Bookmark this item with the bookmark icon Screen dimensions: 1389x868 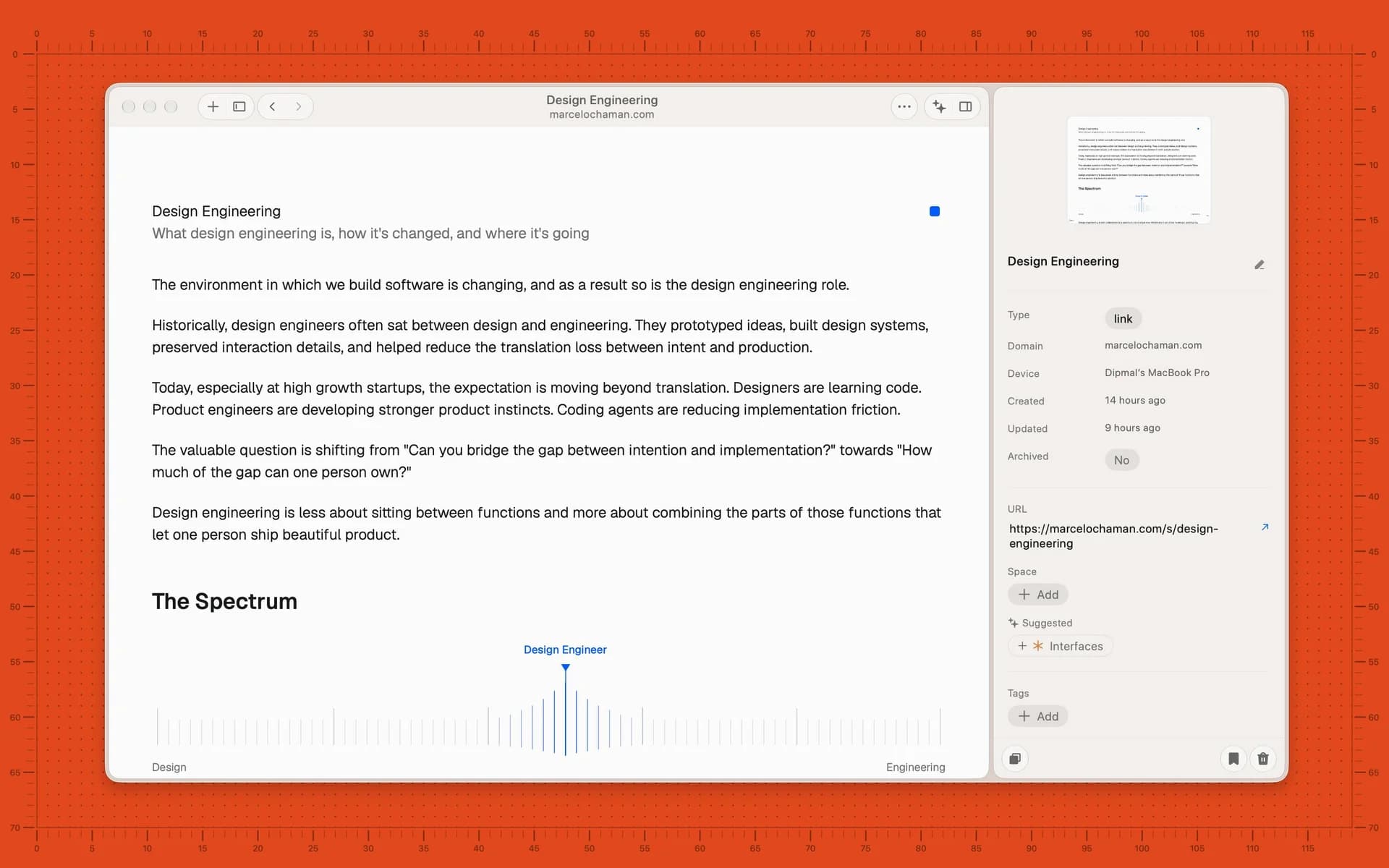(1233, 759)
